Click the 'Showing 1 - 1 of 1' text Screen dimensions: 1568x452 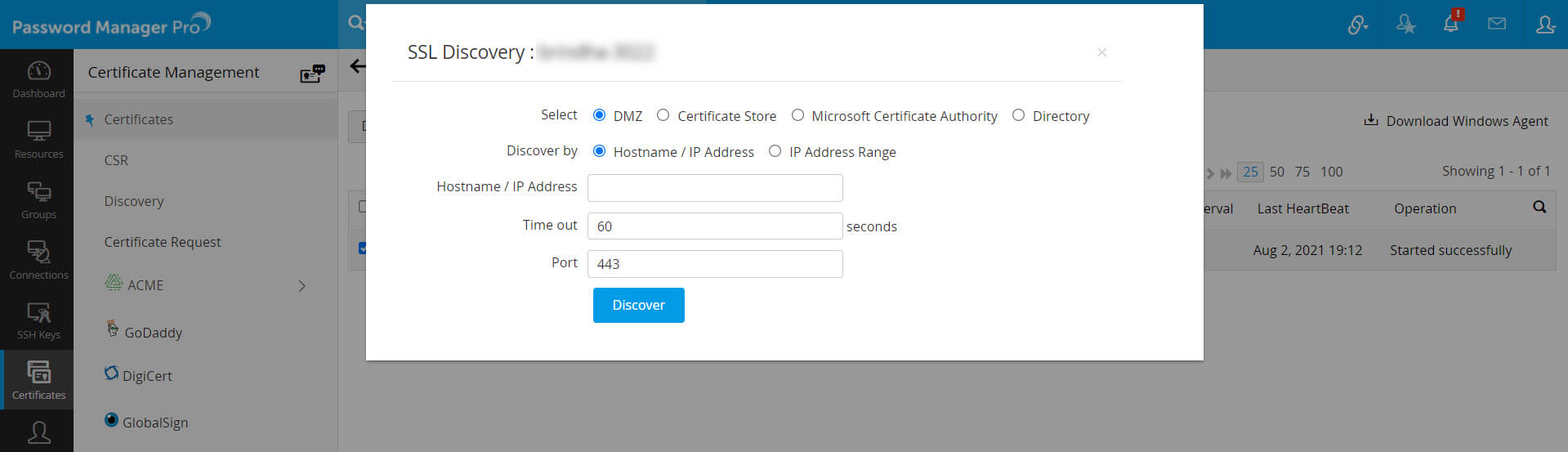1496,171
